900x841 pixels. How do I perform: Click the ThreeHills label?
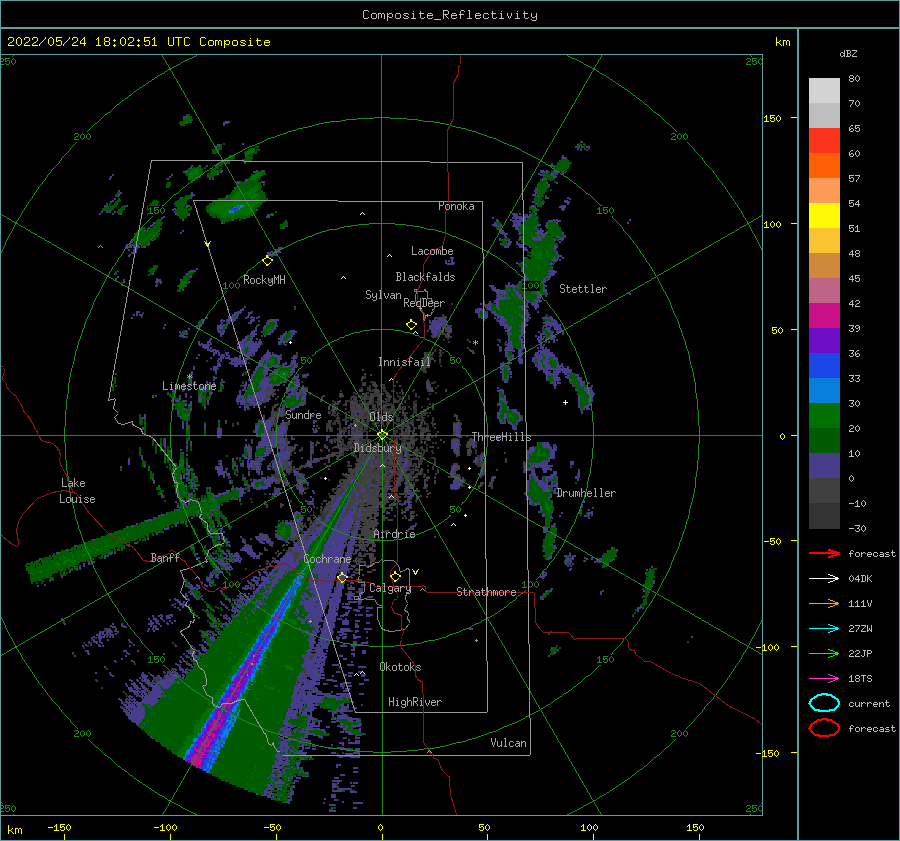coord(501,437)
